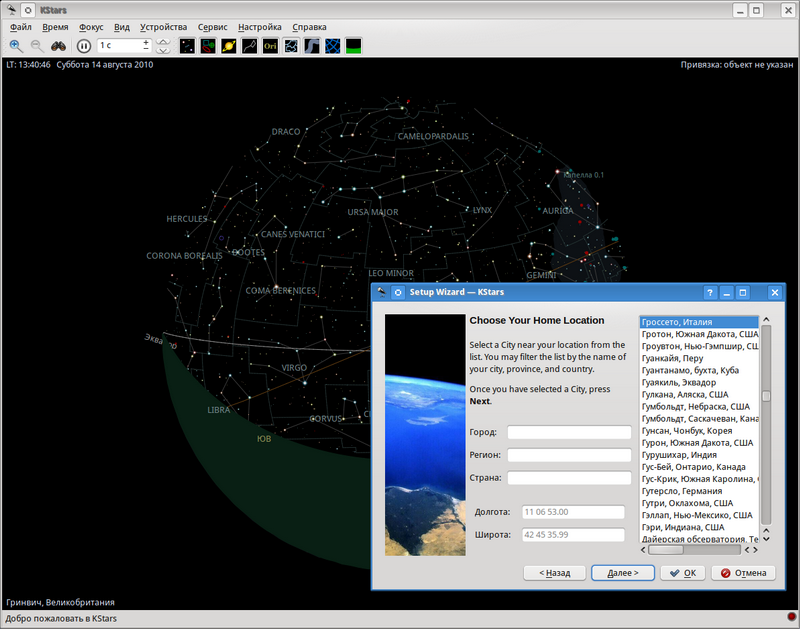Select Гумбольдт, Небраска, США
Viewport: 800px width, 629px height.
point(699,407)
